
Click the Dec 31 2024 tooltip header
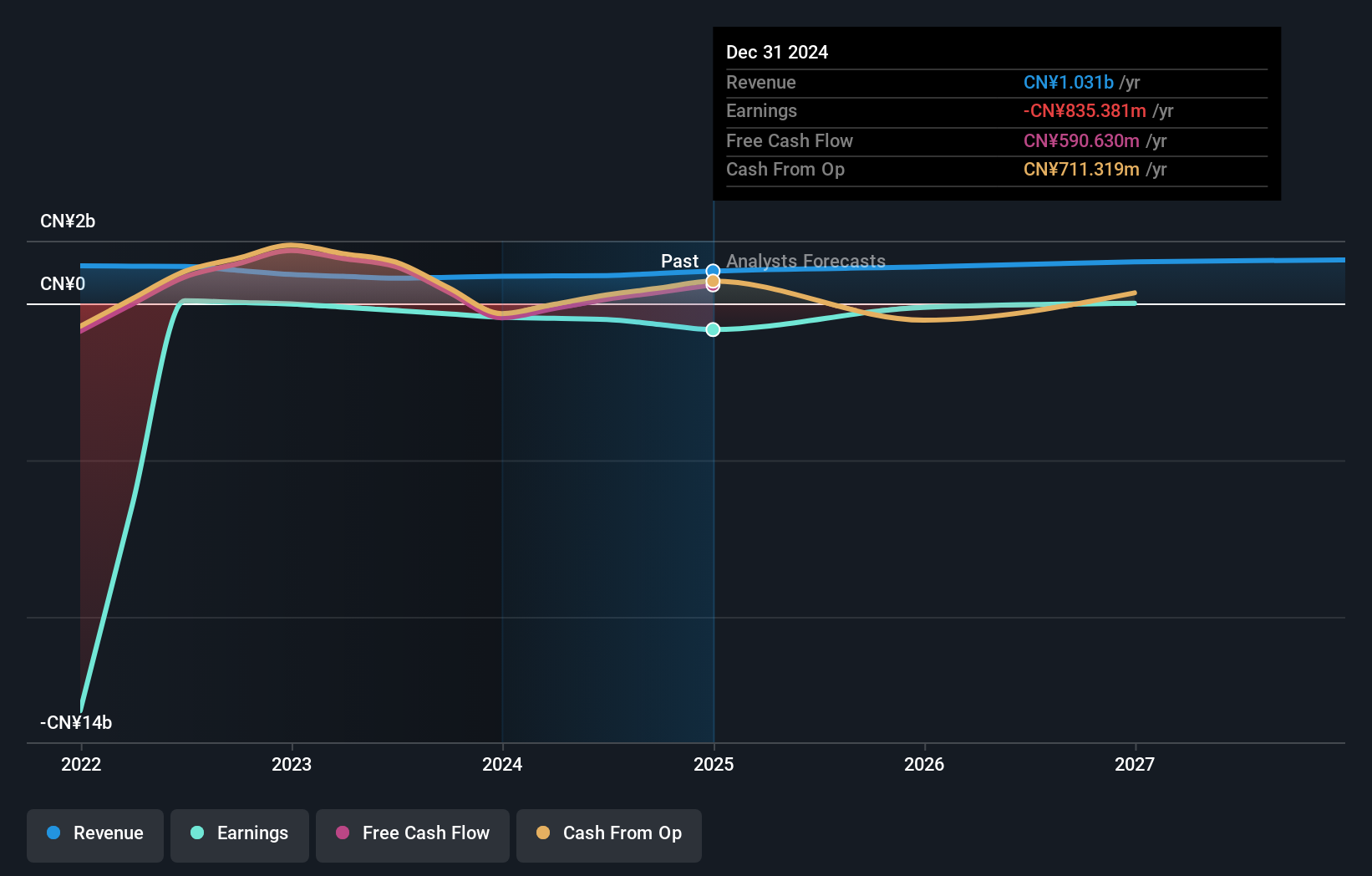coord(777,53)
